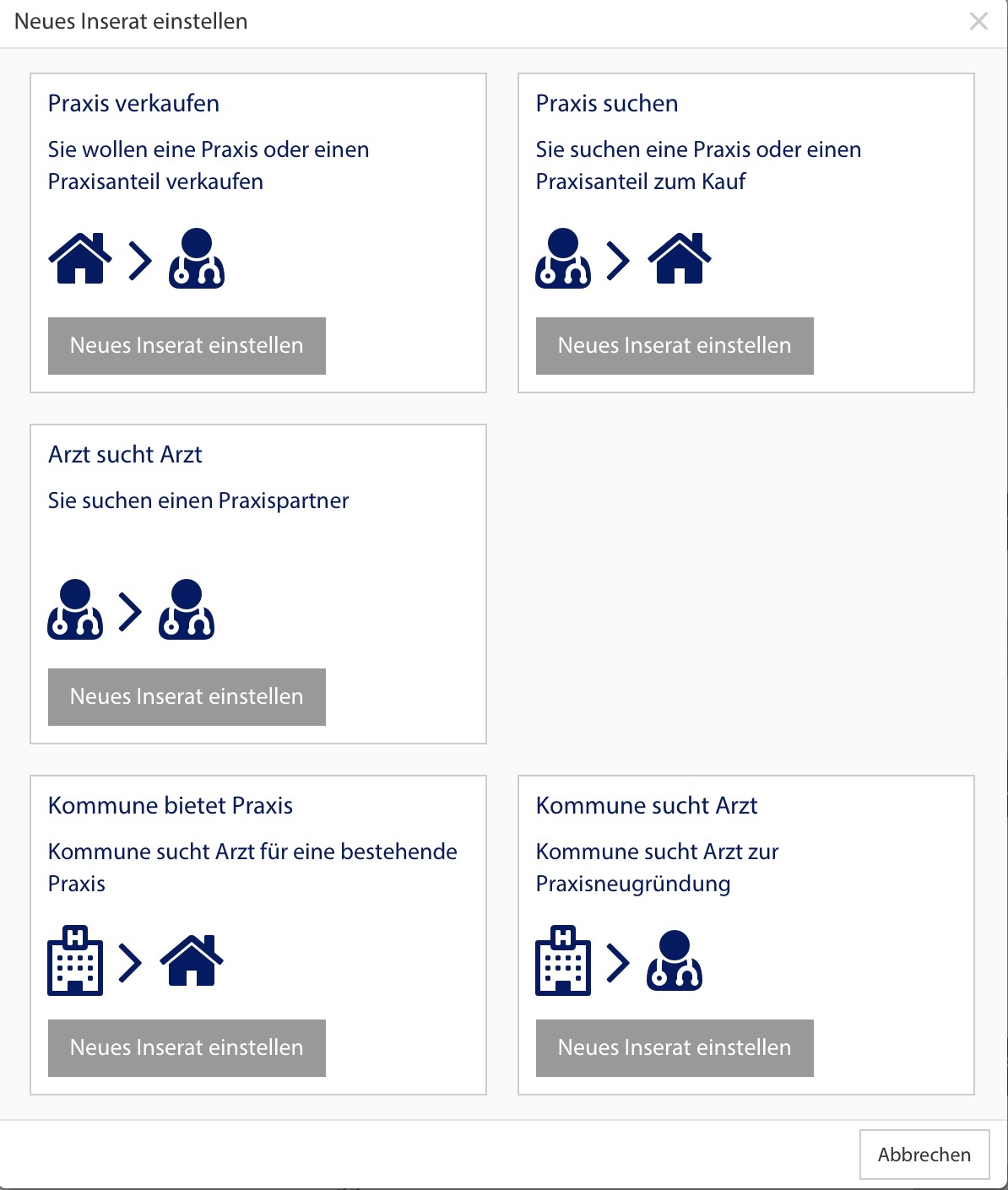Create new listing under Praxis suchen
The width and height of the screenshot is (1008, 1190).
pyautogui.click(x=675, y=346)
